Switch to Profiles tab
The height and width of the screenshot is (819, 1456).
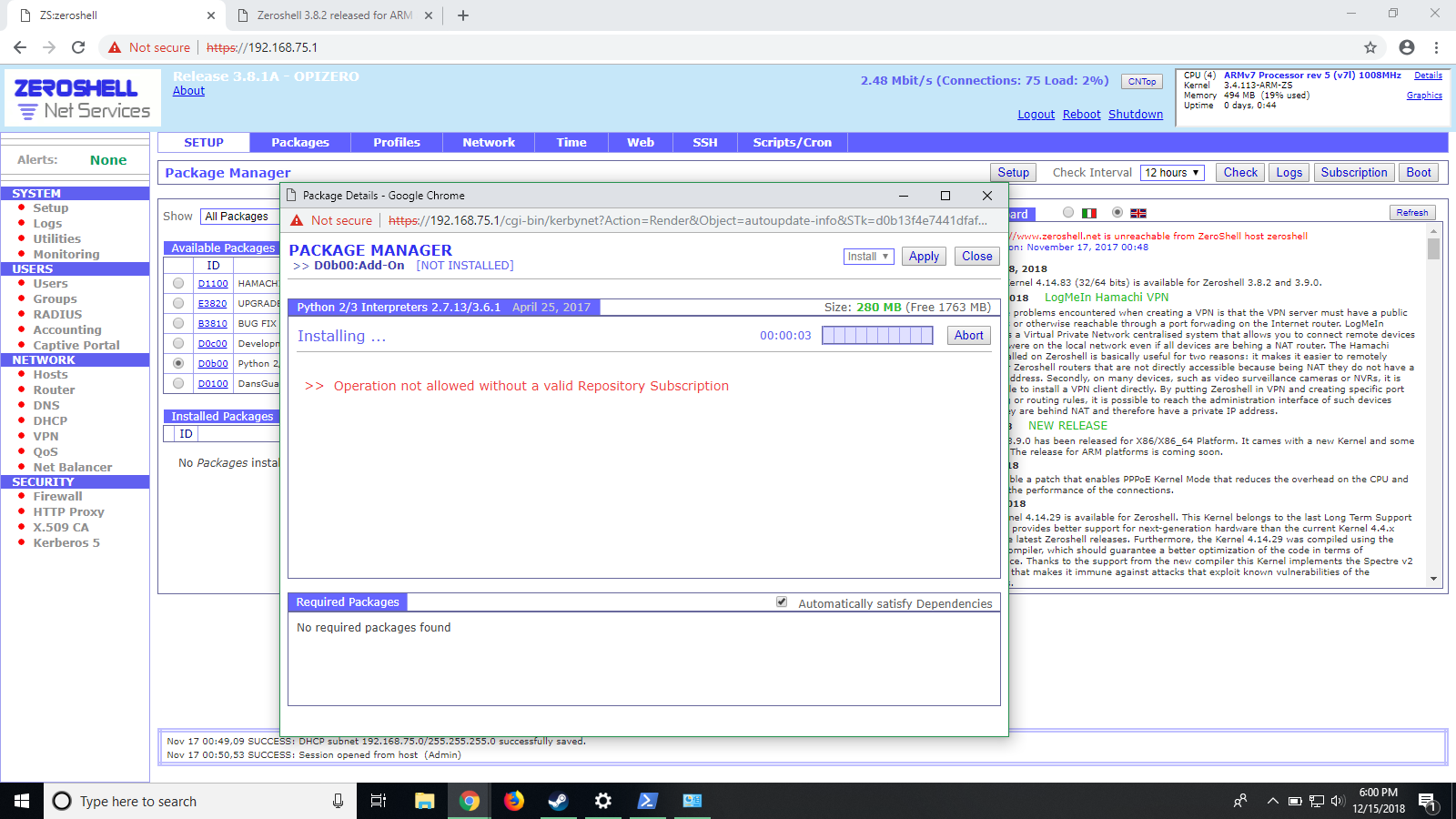(x=397, y=143)
